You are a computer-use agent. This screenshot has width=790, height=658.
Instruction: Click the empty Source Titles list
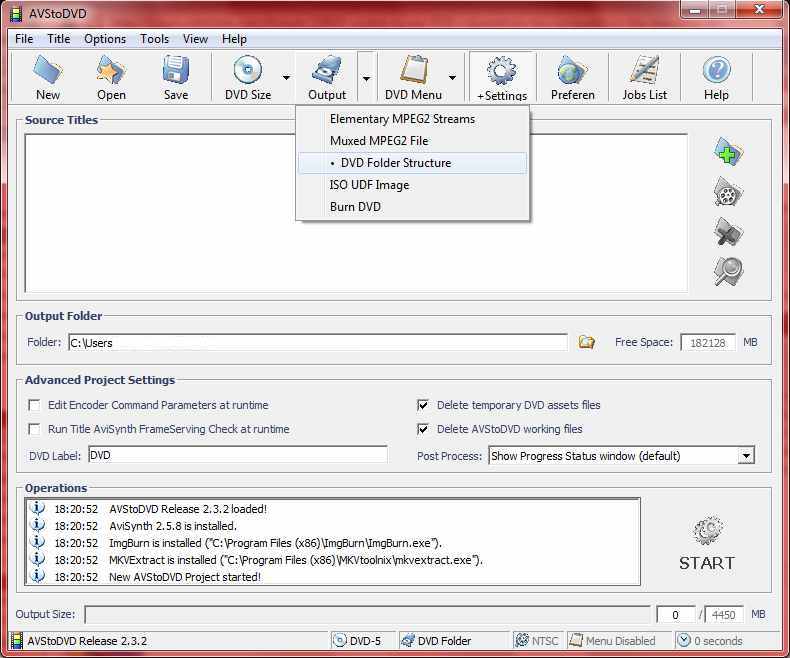point(356,213)
